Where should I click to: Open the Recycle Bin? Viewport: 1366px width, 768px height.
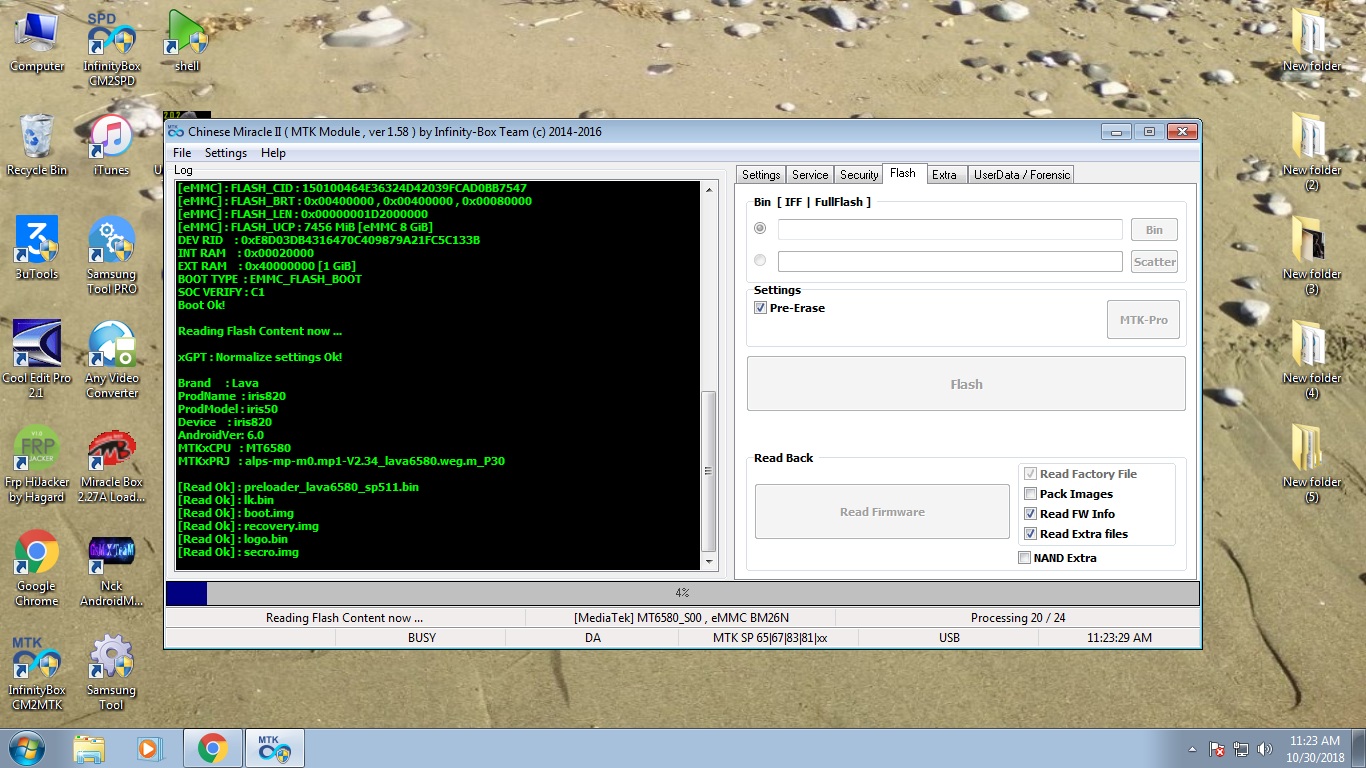37,146
